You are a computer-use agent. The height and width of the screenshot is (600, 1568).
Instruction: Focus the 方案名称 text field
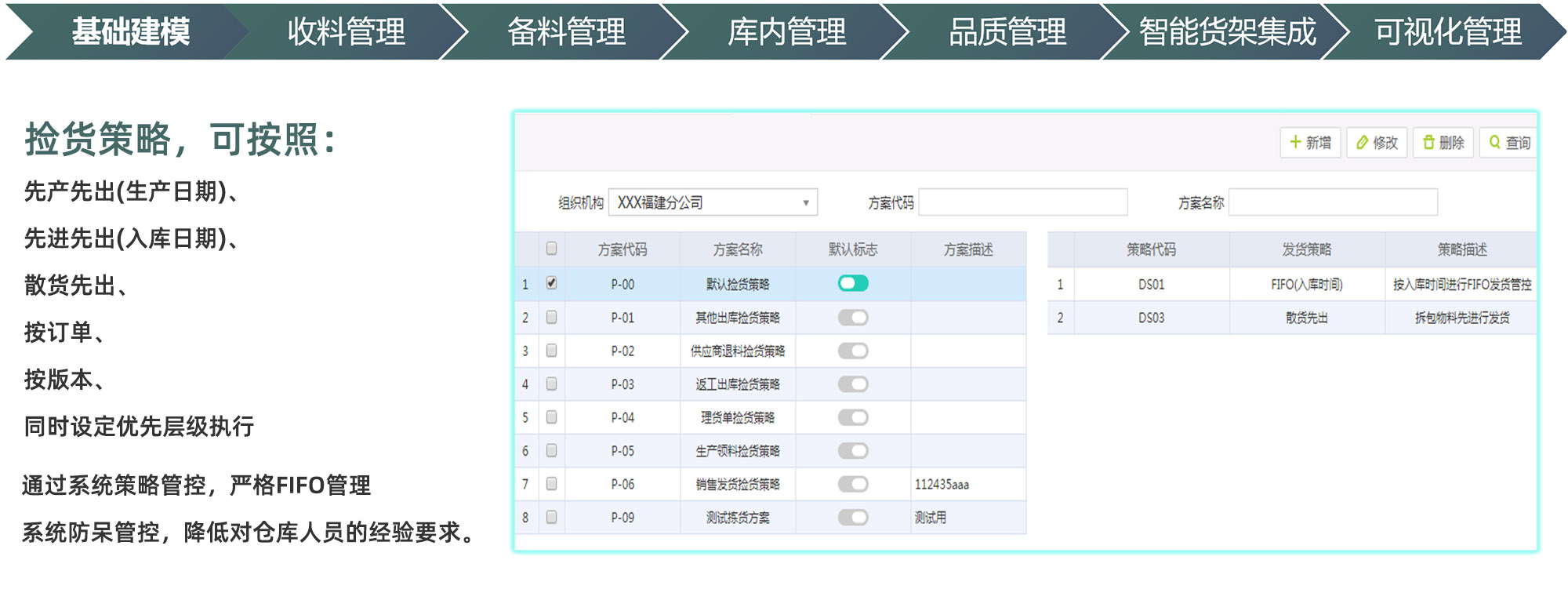pos(1333,202)
